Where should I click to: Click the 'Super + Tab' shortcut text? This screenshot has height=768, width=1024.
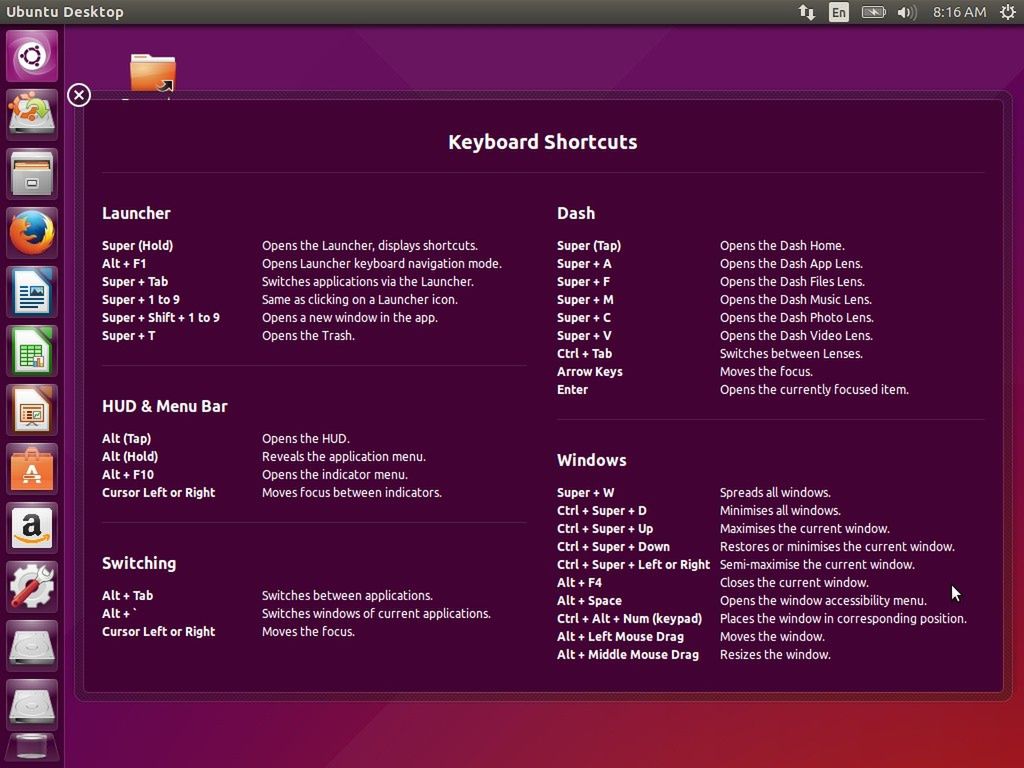(x=135, y=281)
